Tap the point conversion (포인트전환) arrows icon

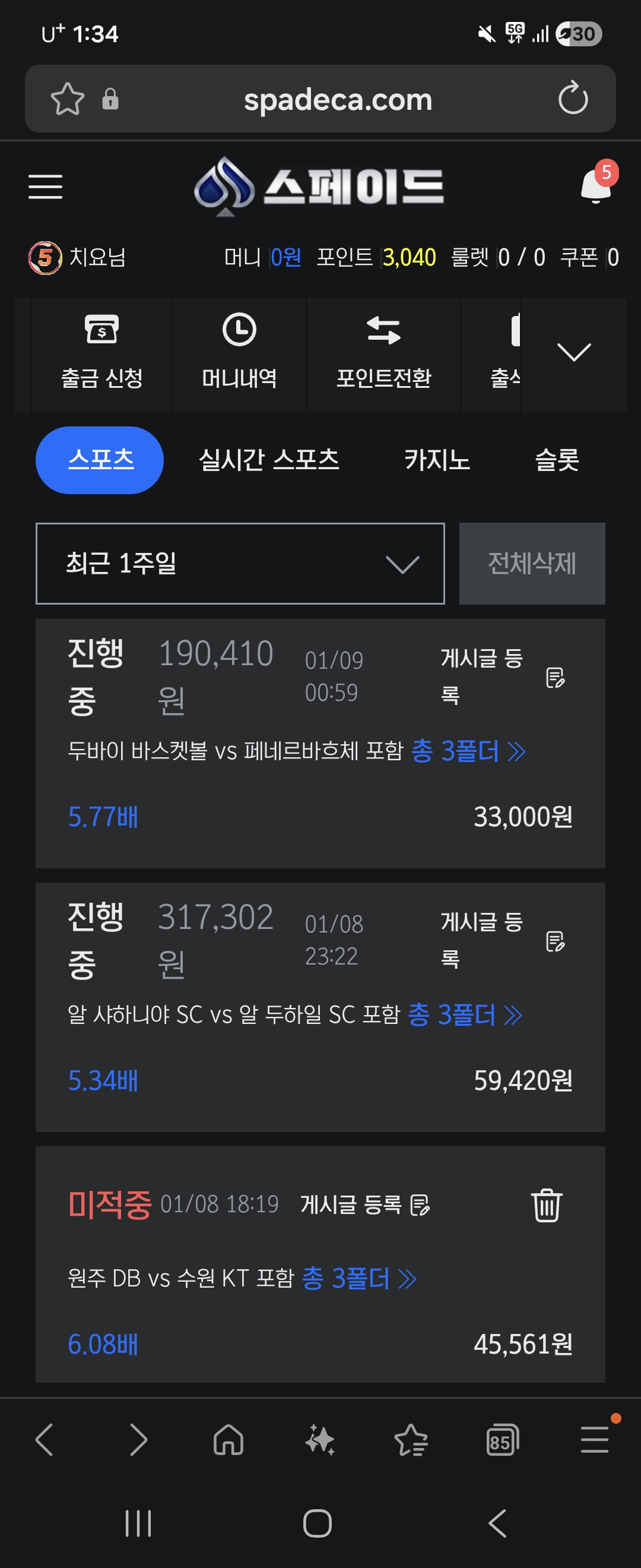[383, 330]
